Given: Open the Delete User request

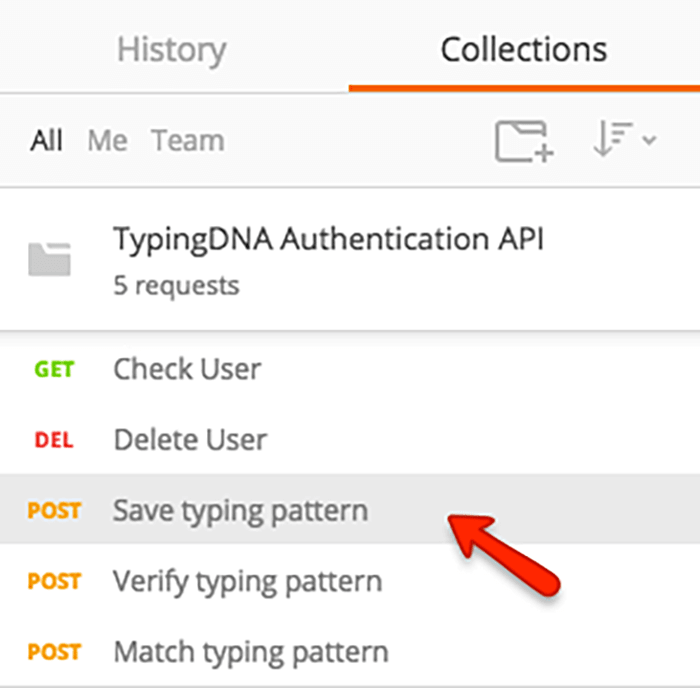Looking at the screenshot, I should click(x=350, y=440).
